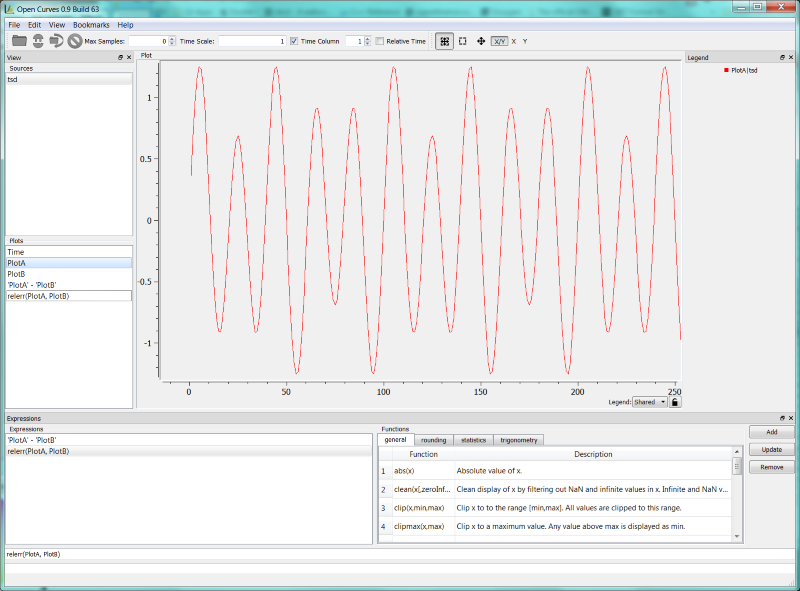Screen dimensions: 800x591
Task: Float the Legend panel with undock icon
Action: click(x=782, y=57)
